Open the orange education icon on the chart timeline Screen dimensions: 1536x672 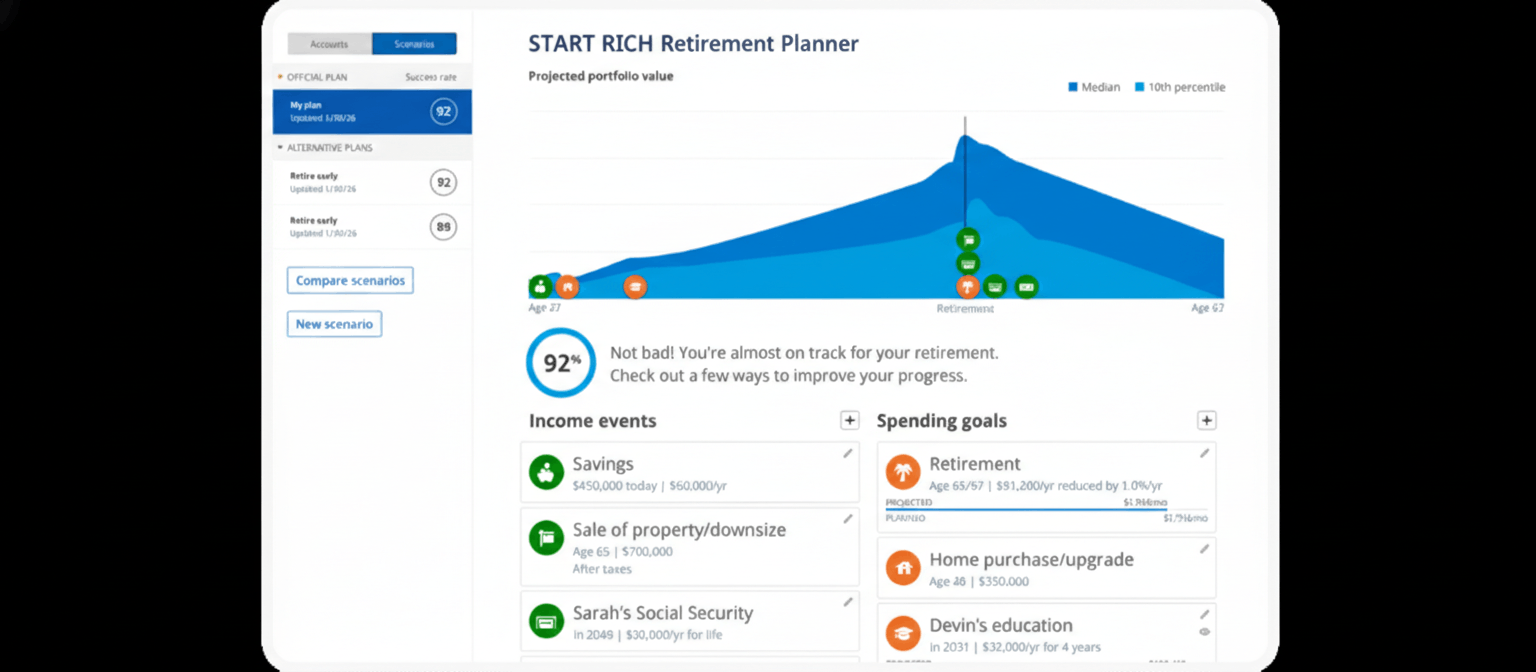pyautogui.click(x=636, y=286)
